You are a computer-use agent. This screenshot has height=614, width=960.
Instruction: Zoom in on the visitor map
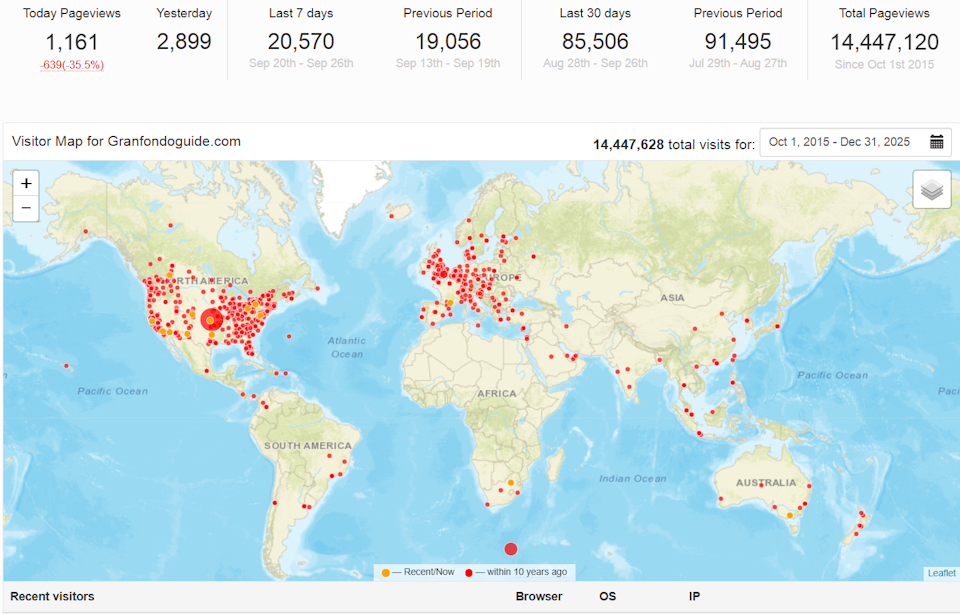[x=26, y=183]
